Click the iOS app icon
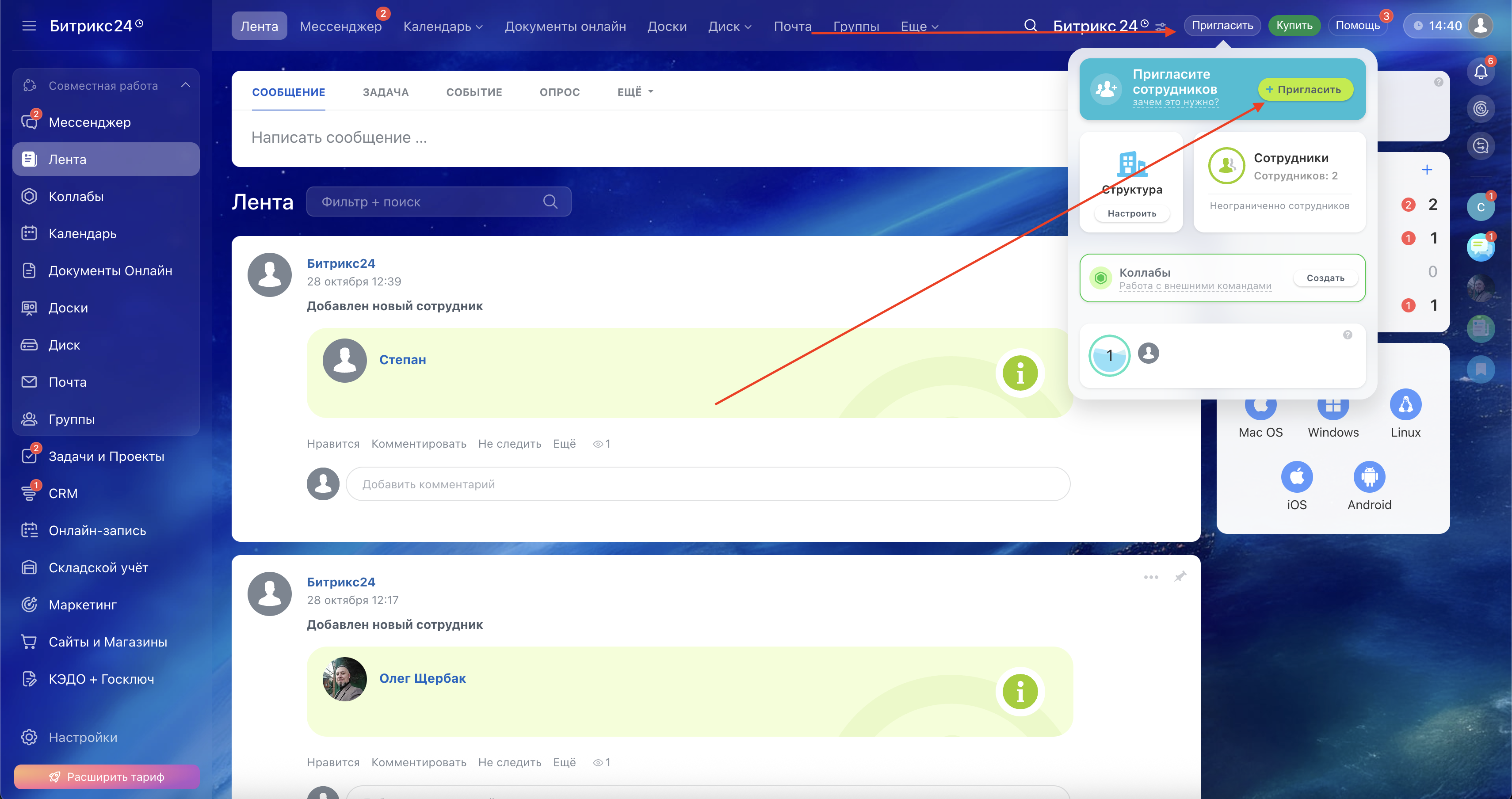1512x799 pixels. click(1297, 477)
